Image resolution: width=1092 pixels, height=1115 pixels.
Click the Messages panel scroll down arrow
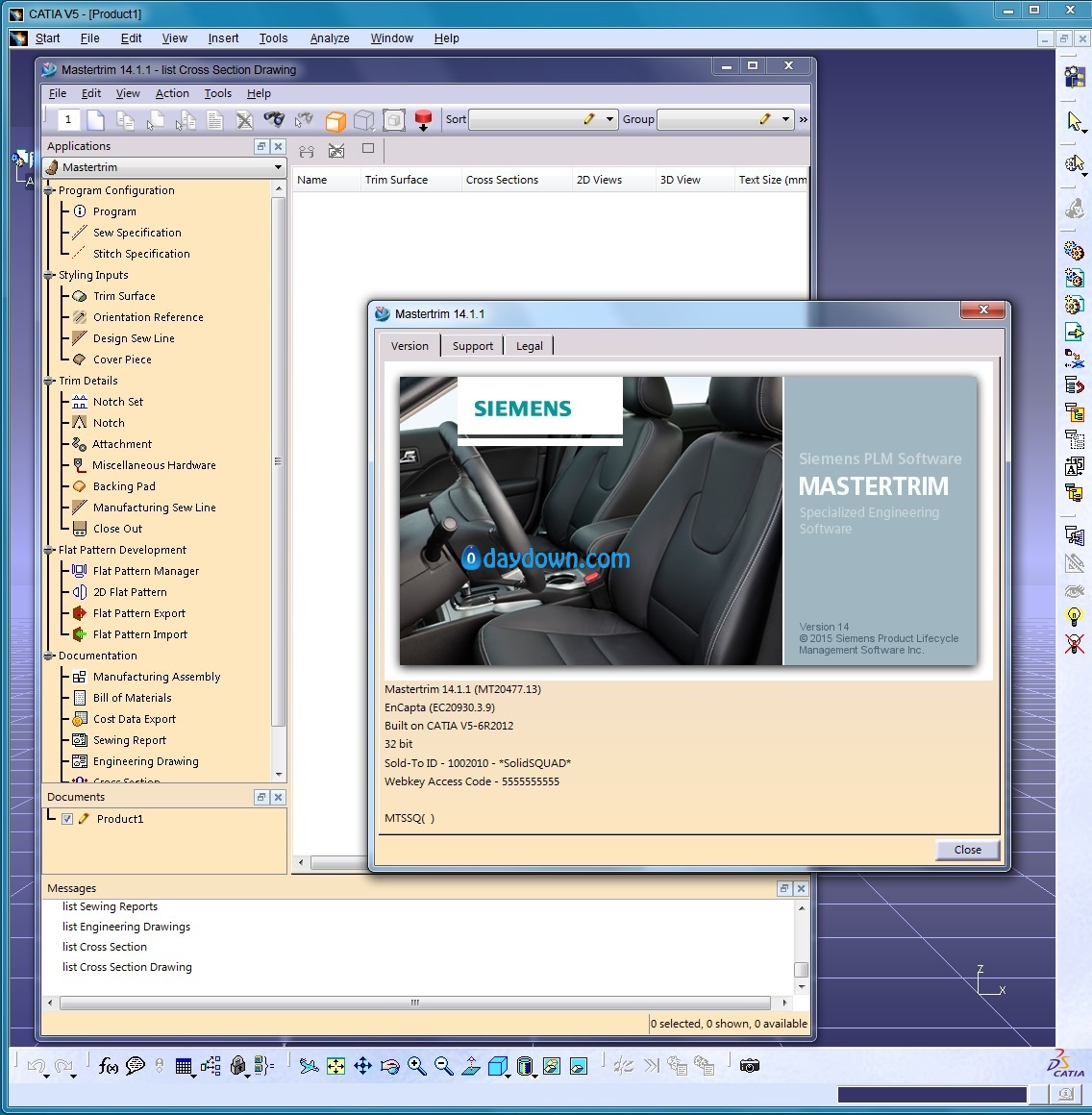pos(802,986)
